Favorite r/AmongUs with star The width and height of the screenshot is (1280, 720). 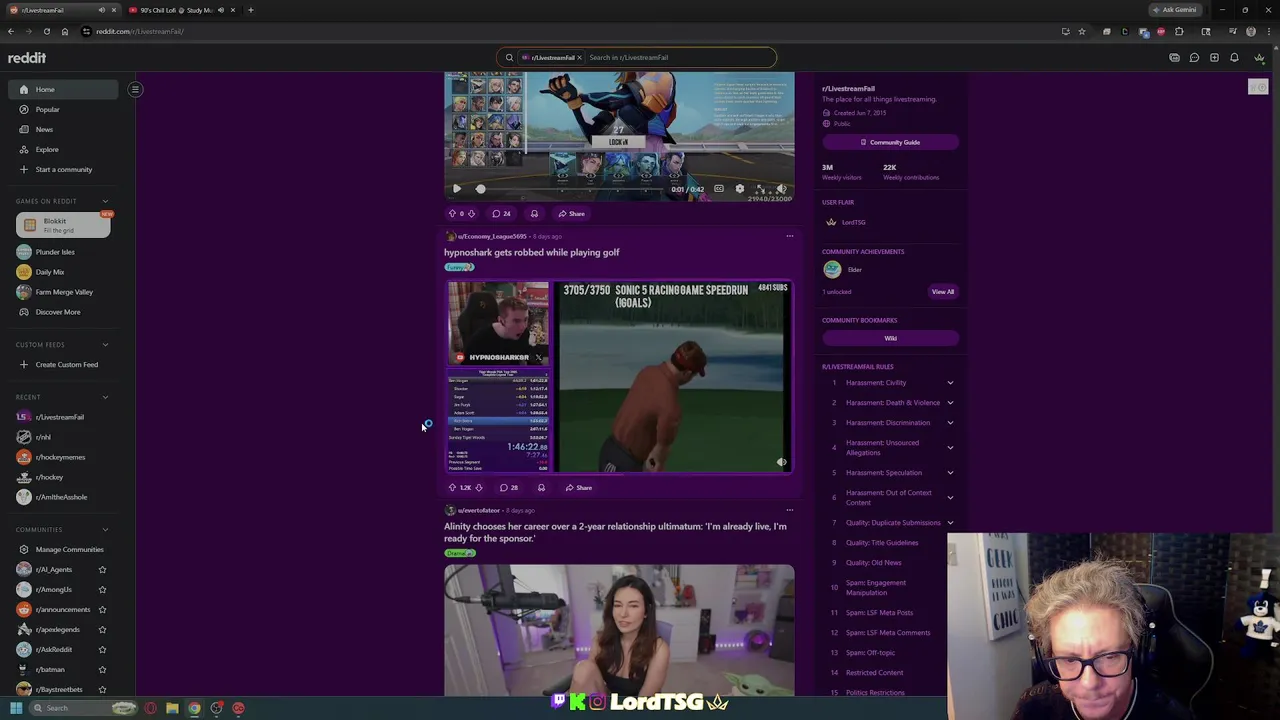pos(102,589)
